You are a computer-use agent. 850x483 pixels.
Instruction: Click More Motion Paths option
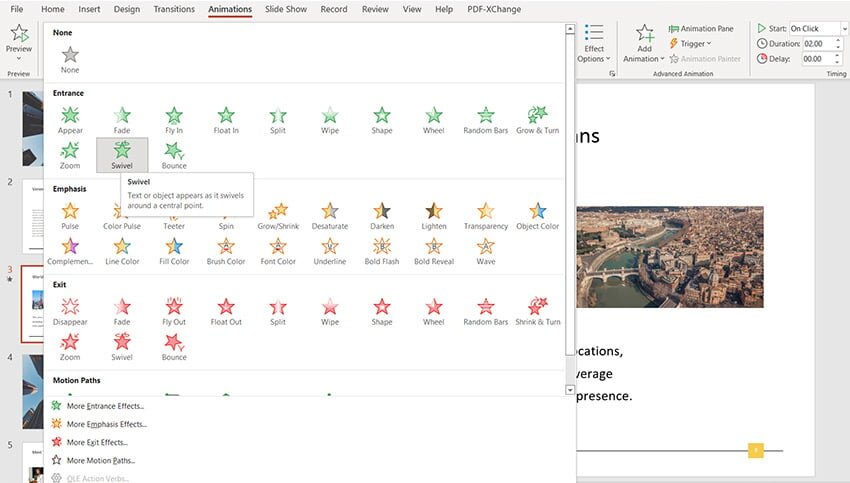[100, 460]
